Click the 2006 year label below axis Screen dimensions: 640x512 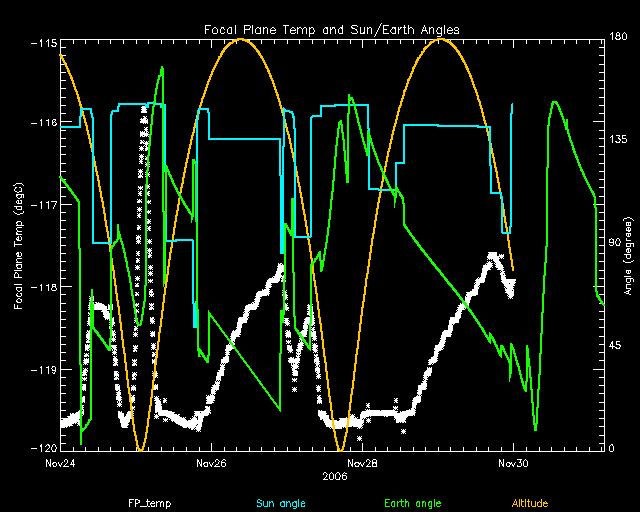click(x=335, y=477)
